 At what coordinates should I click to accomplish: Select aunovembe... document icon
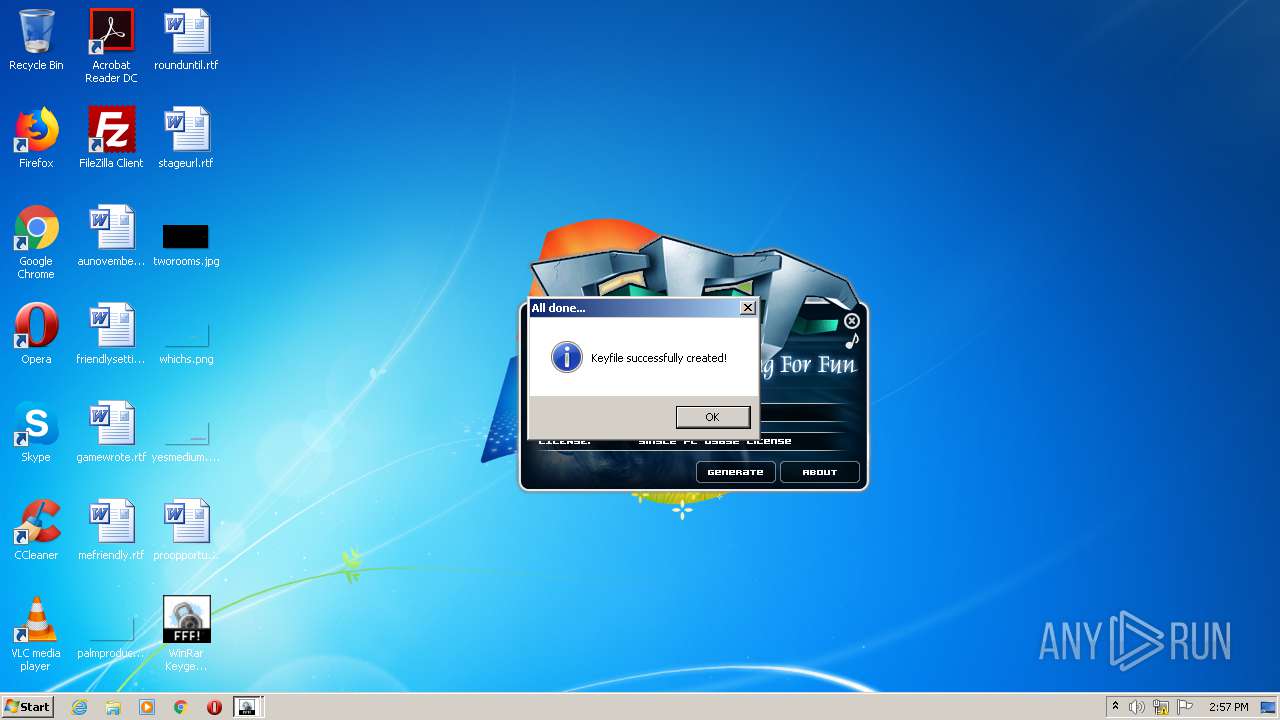[111, 236]
